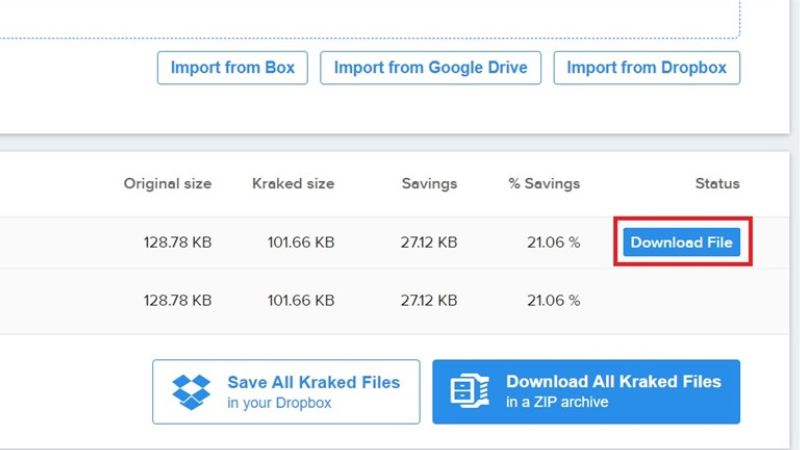The width and height of the screenshot is (800, 450).
Task: Select the Savings column header
Action: [429, 184]
